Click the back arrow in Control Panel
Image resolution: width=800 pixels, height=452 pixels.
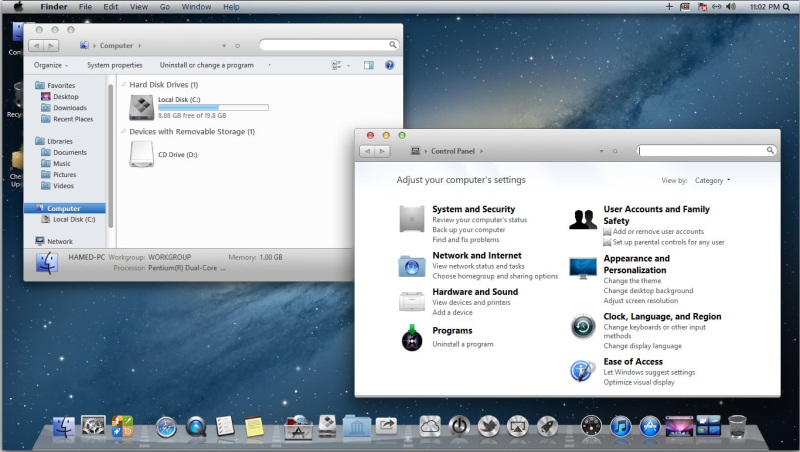[x=367, y=151]
